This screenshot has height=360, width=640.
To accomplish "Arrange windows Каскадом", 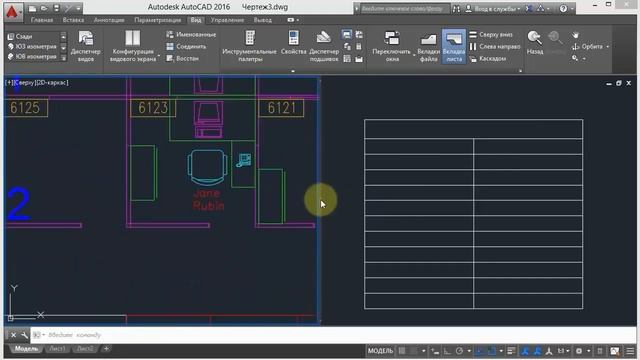I will coord(488,58).
